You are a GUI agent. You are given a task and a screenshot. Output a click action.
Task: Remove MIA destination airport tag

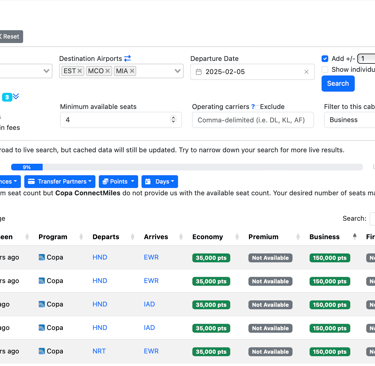tap(132, 71)
